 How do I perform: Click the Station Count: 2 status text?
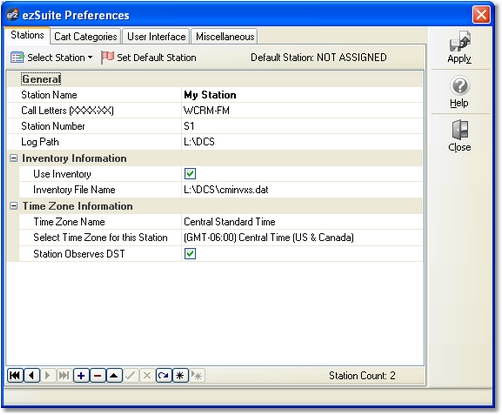click(362, 376)
